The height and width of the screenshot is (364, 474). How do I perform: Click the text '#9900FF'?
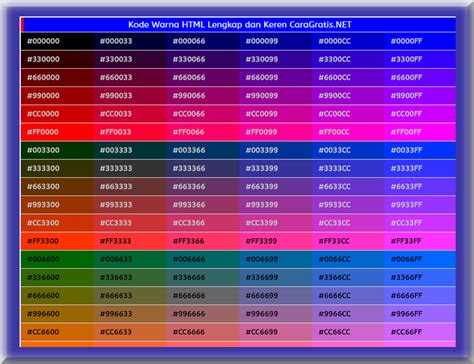(407, 96)
